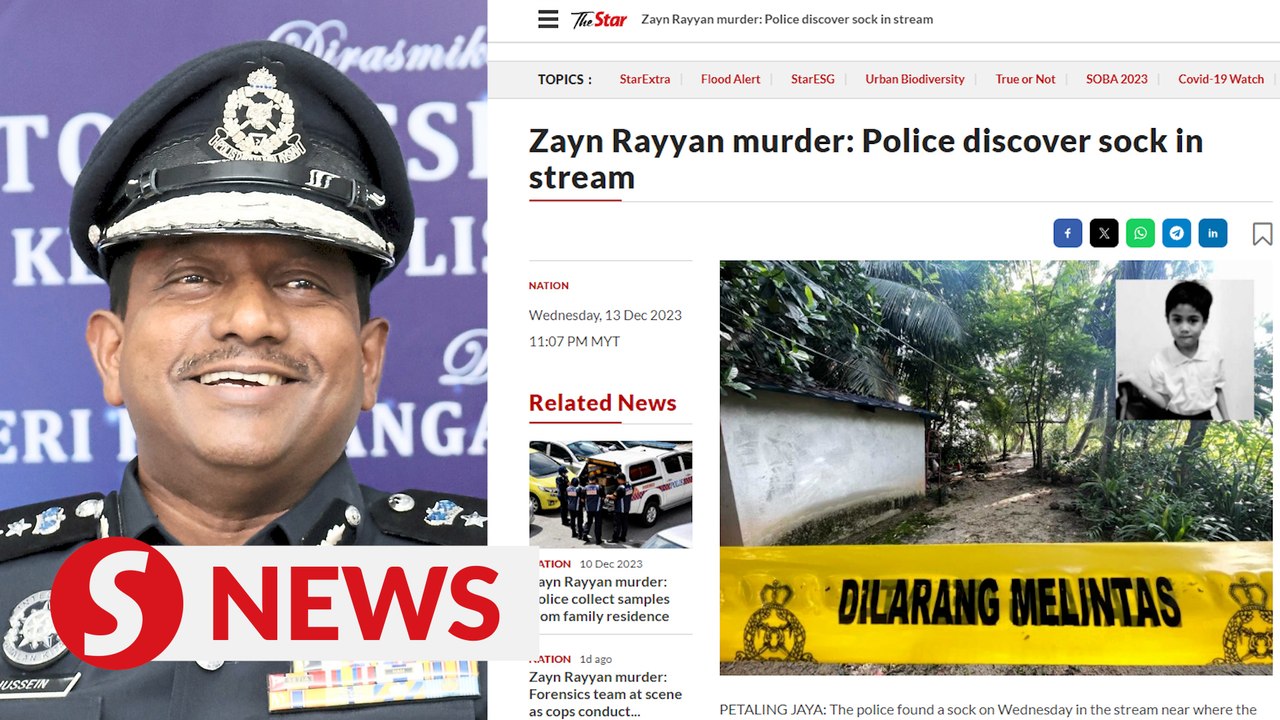The width and height of the screenshot is (1280, 720).
Task: Share article on LinkedIn
Action: (x=1213, y=233)
